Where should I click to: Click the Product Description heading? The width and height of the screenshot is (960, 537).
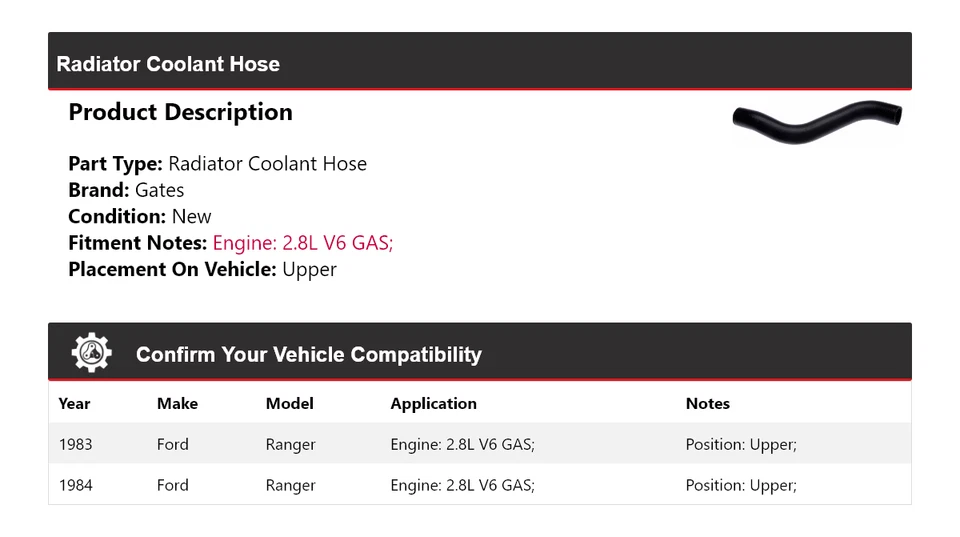pyautogui.click(x=180, y=112)
